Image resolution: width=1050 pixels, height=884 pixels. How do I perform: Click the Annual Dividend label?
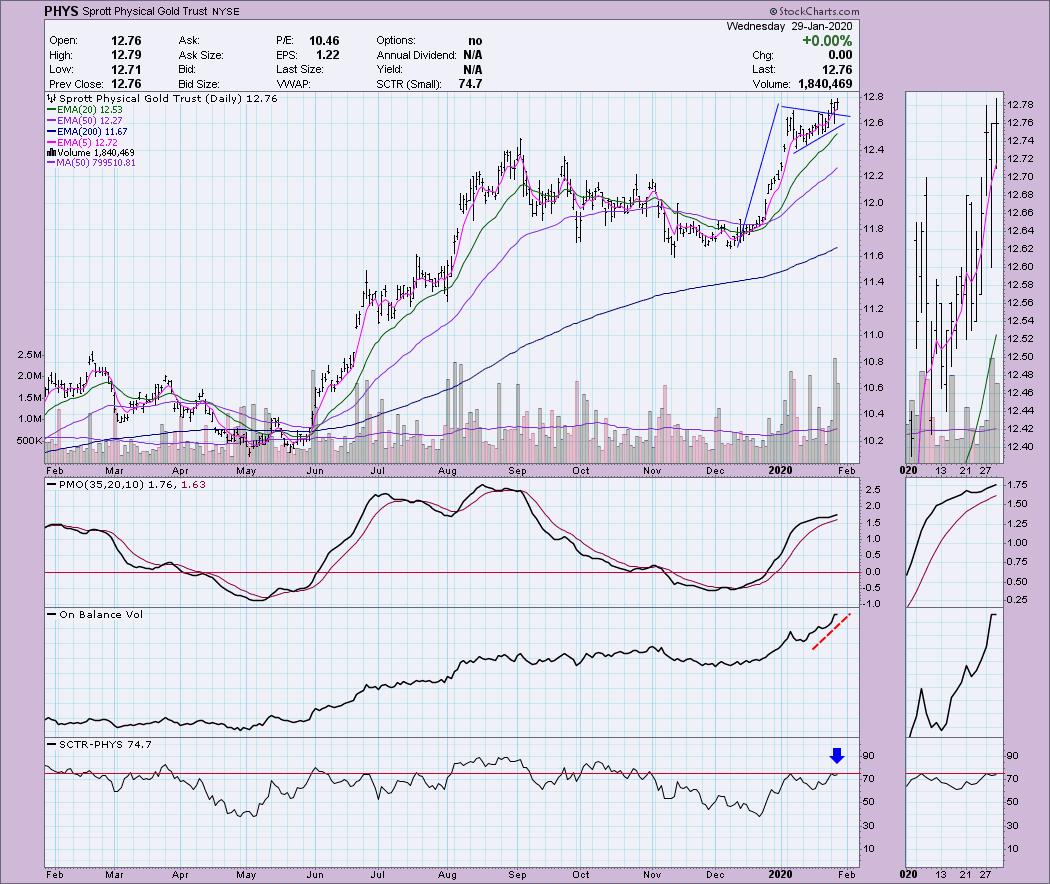(416, 55)
